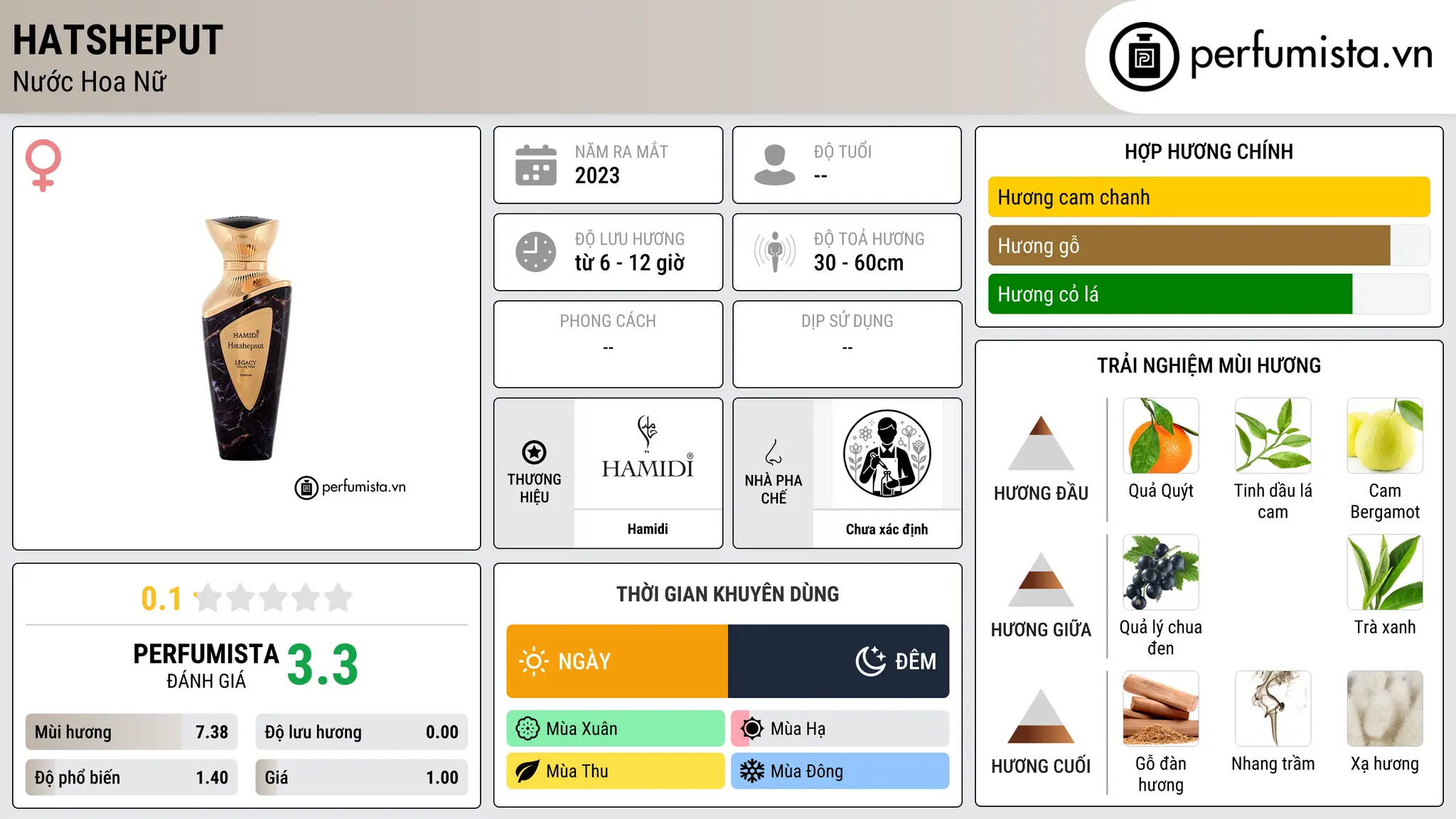Click the calendar icon beside Năm ra mắt

pyautogui.click(x=536, y=165)
